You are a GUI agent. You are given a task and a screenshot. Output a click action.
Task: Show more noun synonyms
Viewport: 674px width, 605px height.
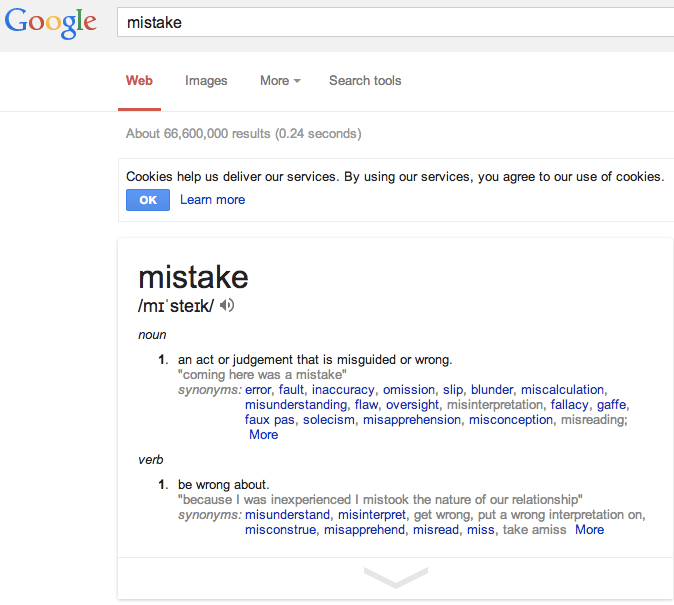[x=263, y=435]
